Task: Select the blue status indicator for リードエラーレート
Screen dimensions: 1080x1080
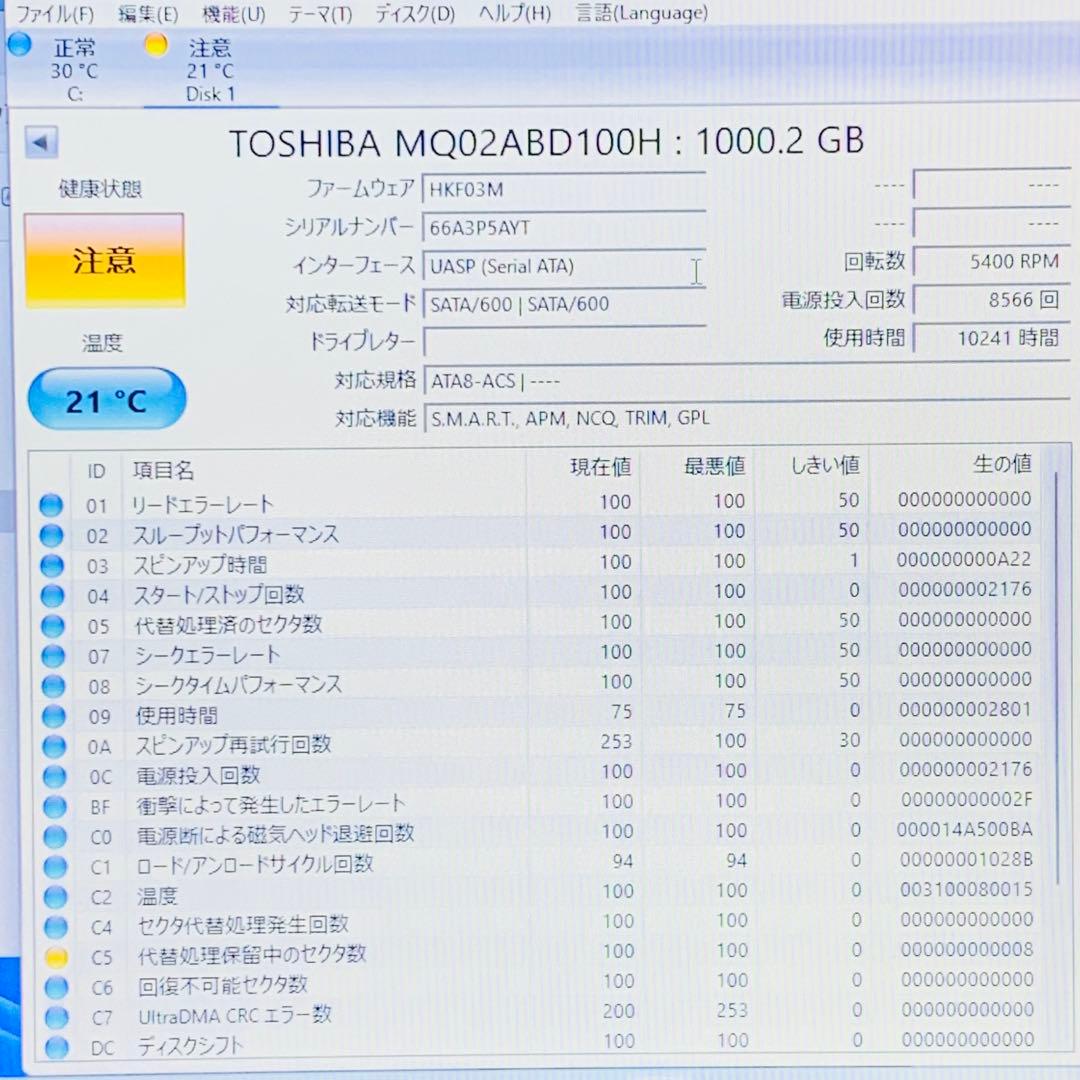Action: (51, 505)
